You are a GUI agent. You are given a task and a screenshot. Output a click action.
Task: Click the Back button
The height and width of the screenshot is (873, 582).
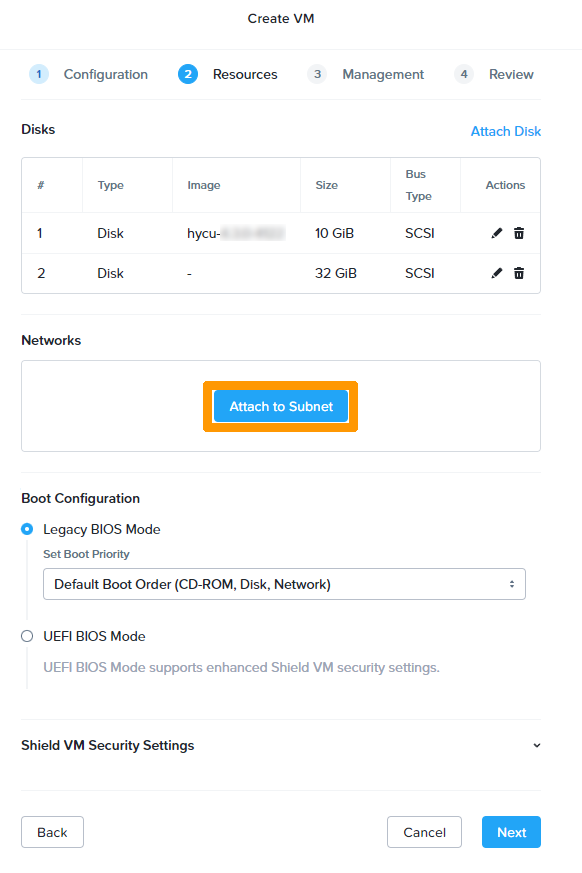pyautogui.click(x=52, y=832)
